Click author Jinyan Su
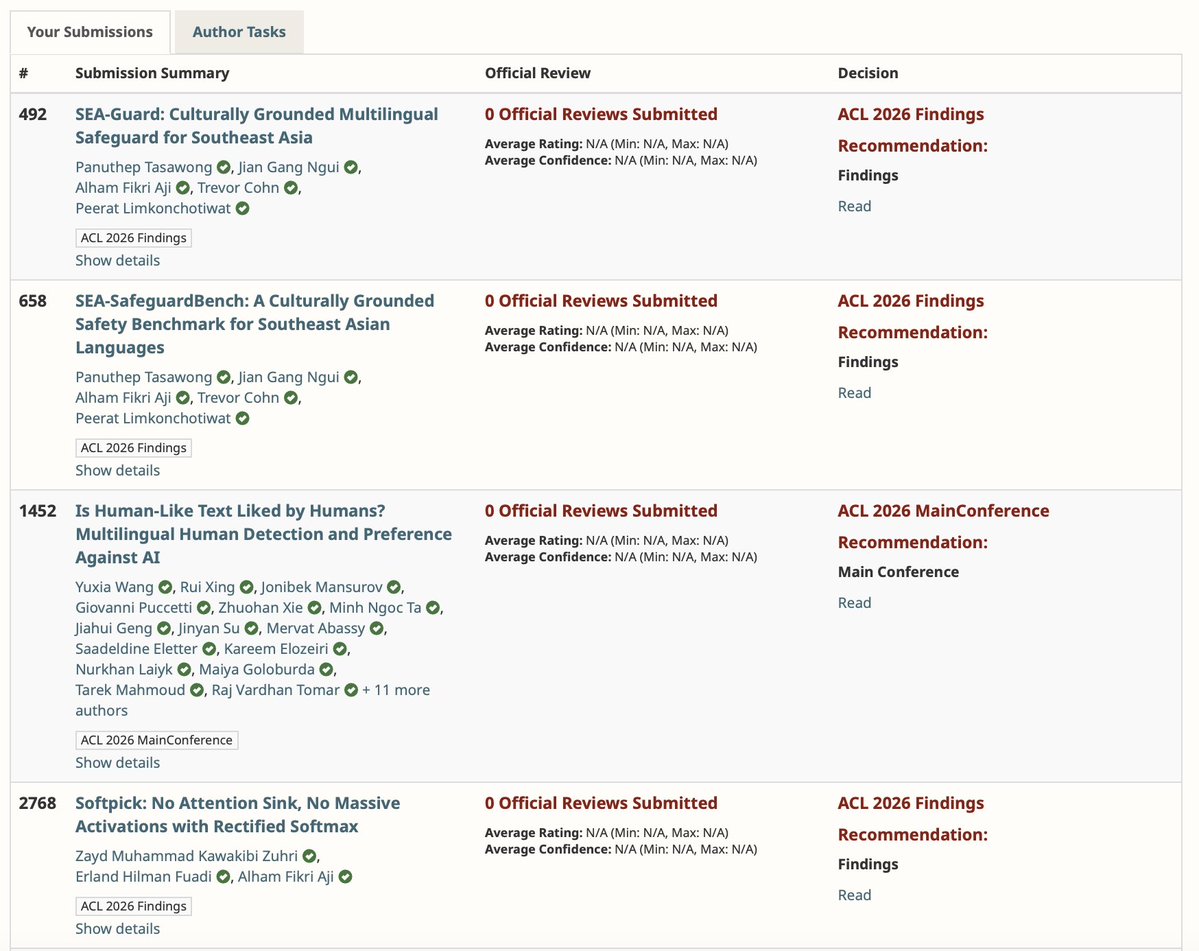The image size is (1199, 951). pyautogui.click(x=208, y=628)
